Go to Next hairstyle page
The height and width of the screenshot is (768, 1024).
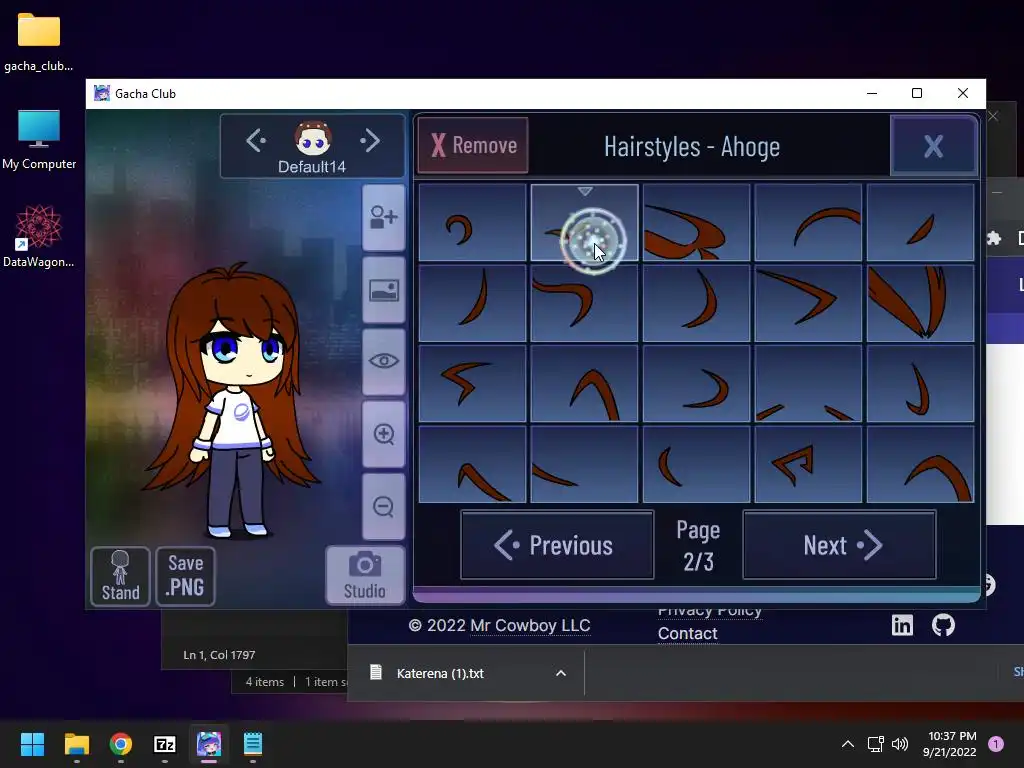[x=839, y=545]
